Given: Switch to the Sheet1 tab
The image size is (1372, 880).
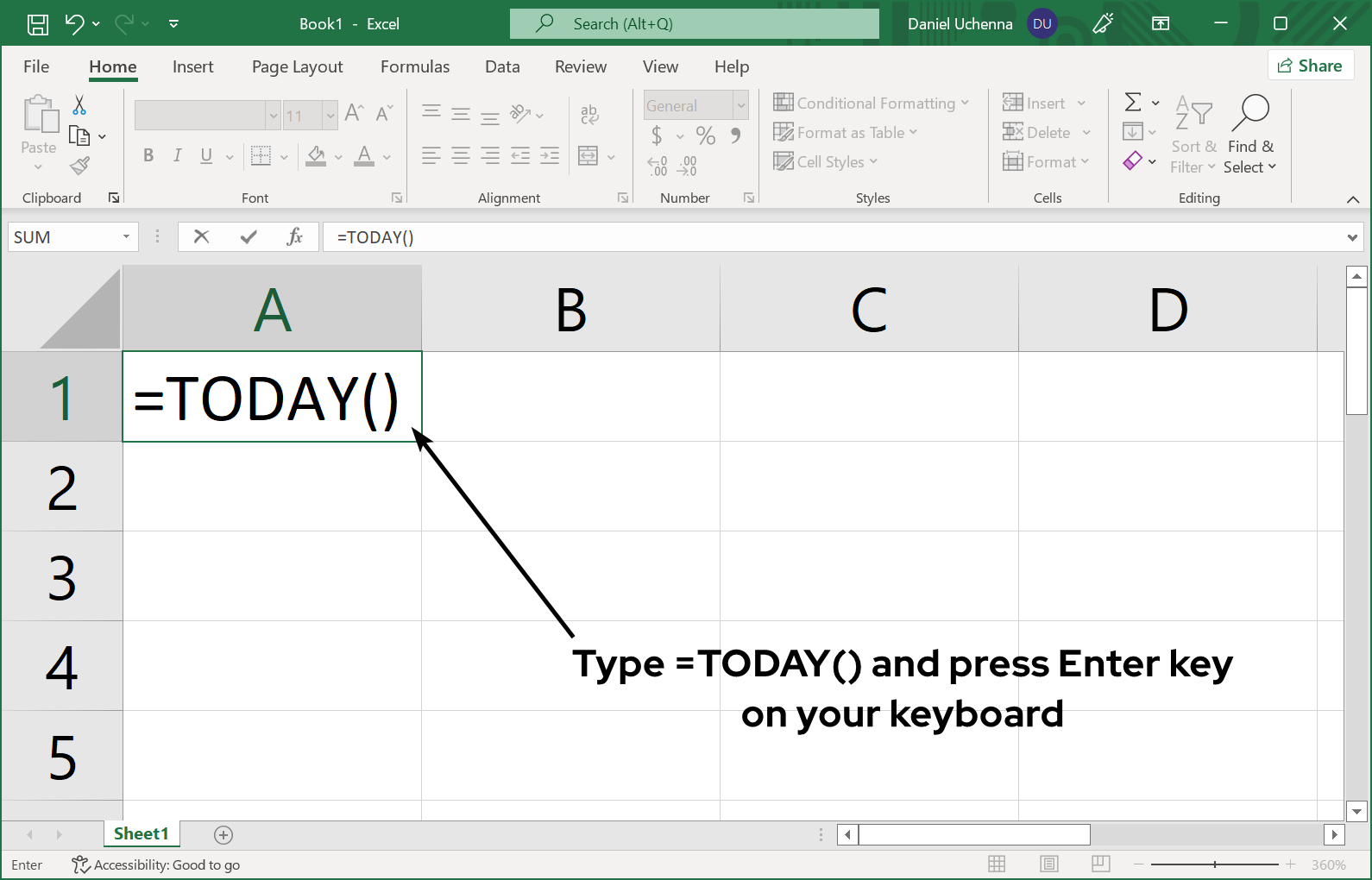Looking at the screenshot, I should (141, 833).
